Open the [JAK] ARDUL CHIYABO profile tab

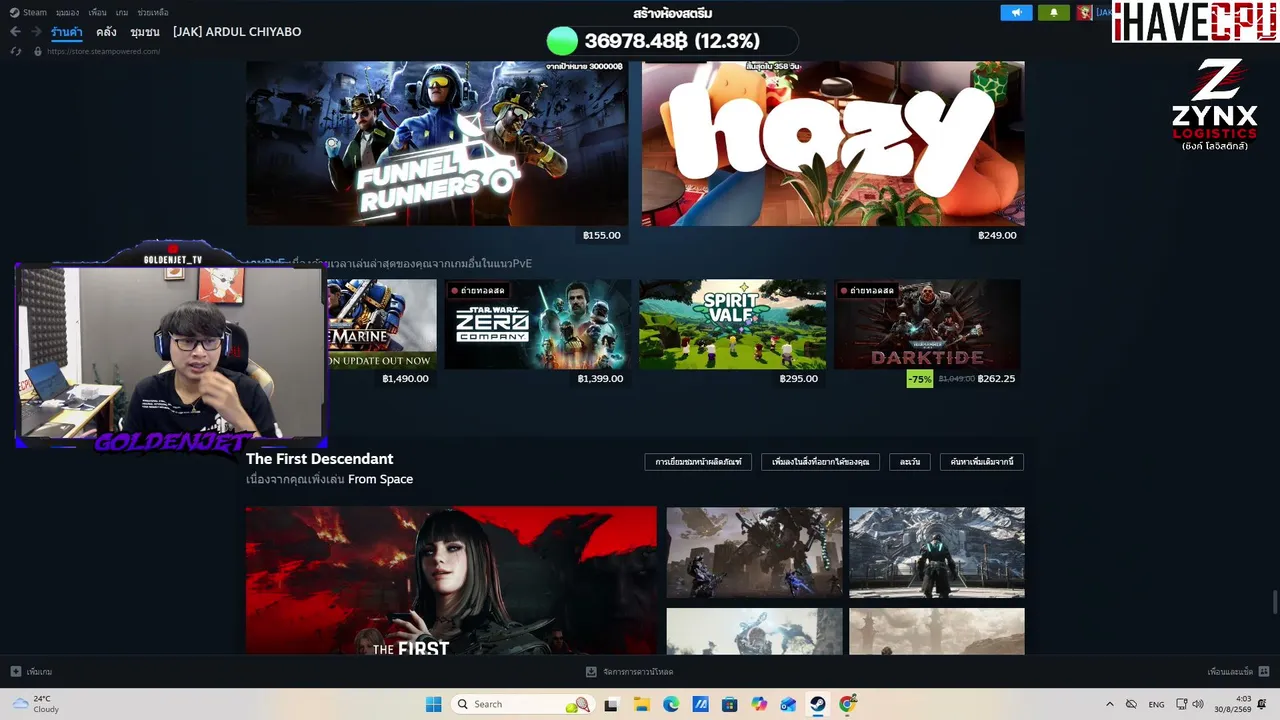coord(237,32)
